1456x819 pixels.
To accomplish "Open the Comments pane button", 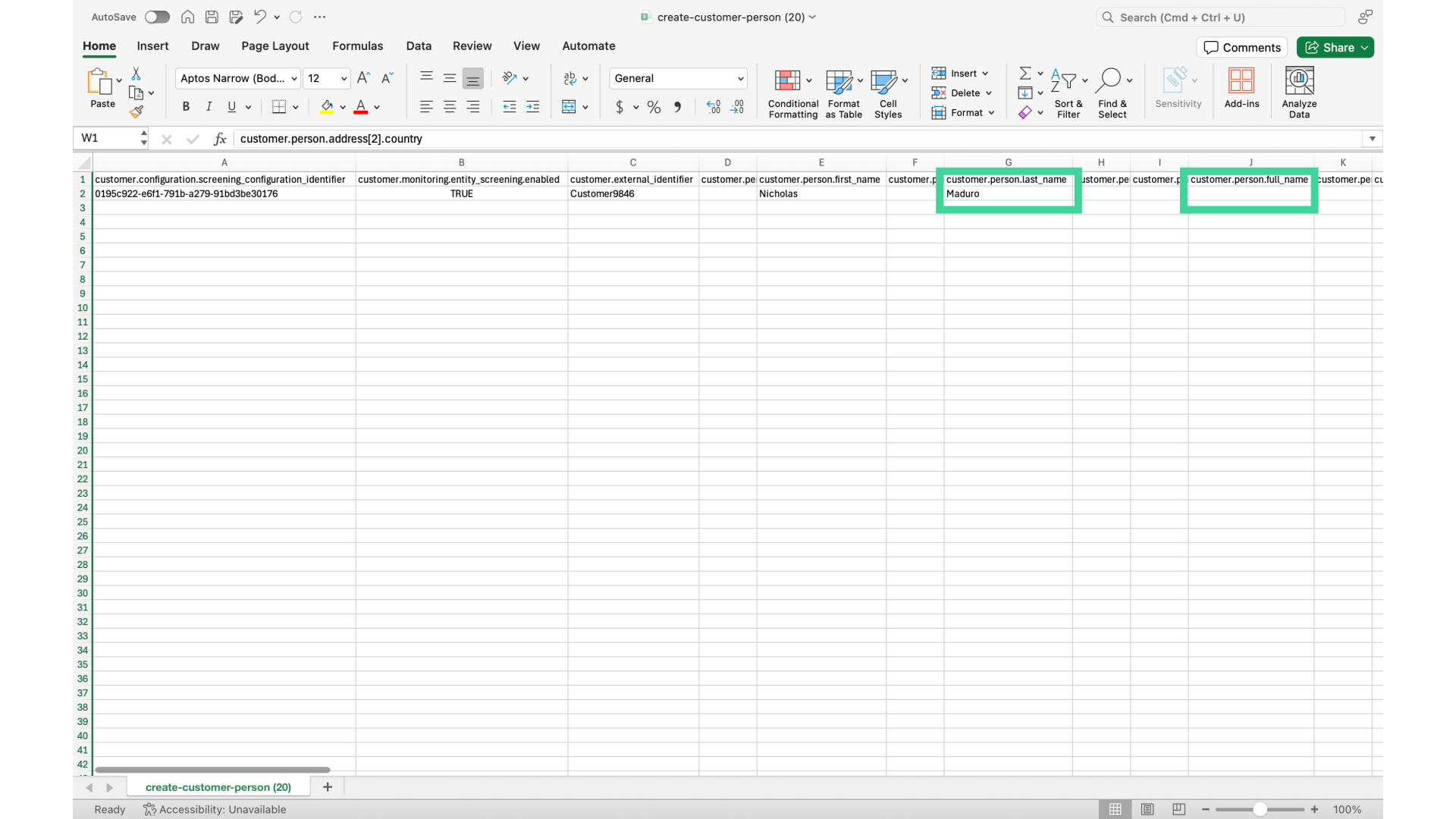I will tap(1242, 47).
